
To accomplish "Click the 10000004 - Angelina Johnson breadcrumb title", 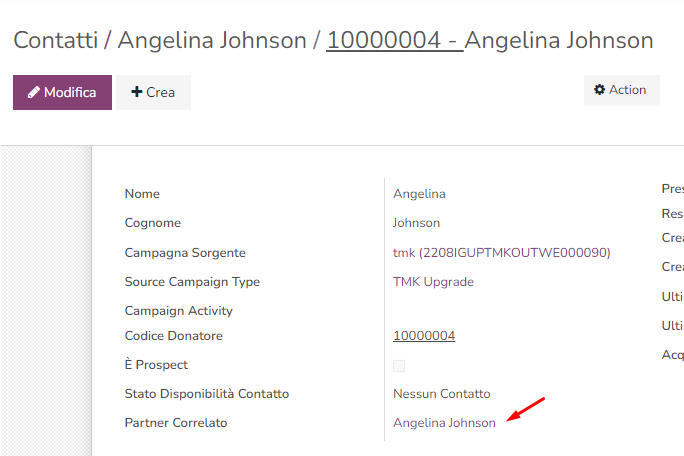I will [x=489, y=41].
